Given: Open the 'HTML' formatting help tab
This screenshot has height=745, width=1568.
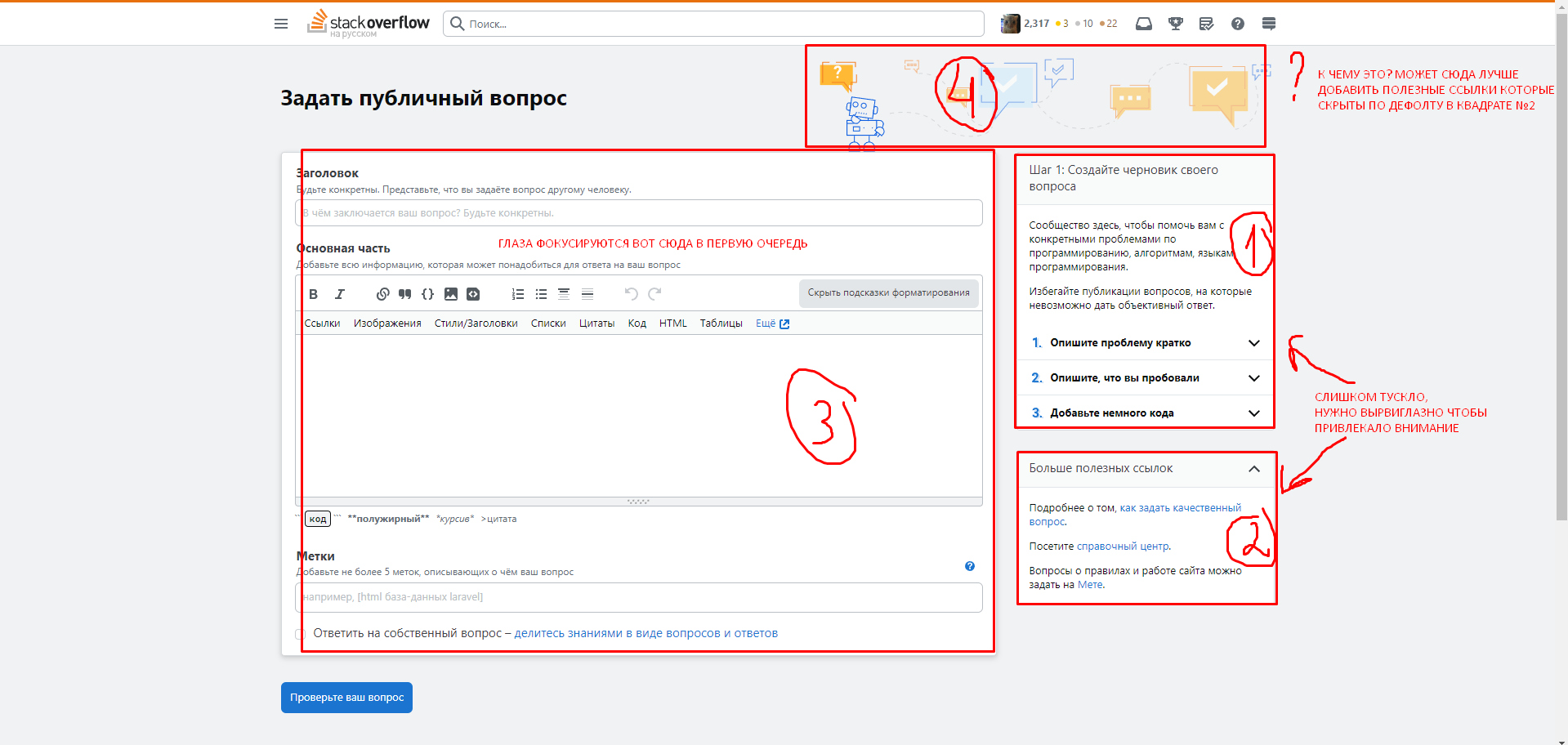Looking at the screenshot, I should coord(673,323).
